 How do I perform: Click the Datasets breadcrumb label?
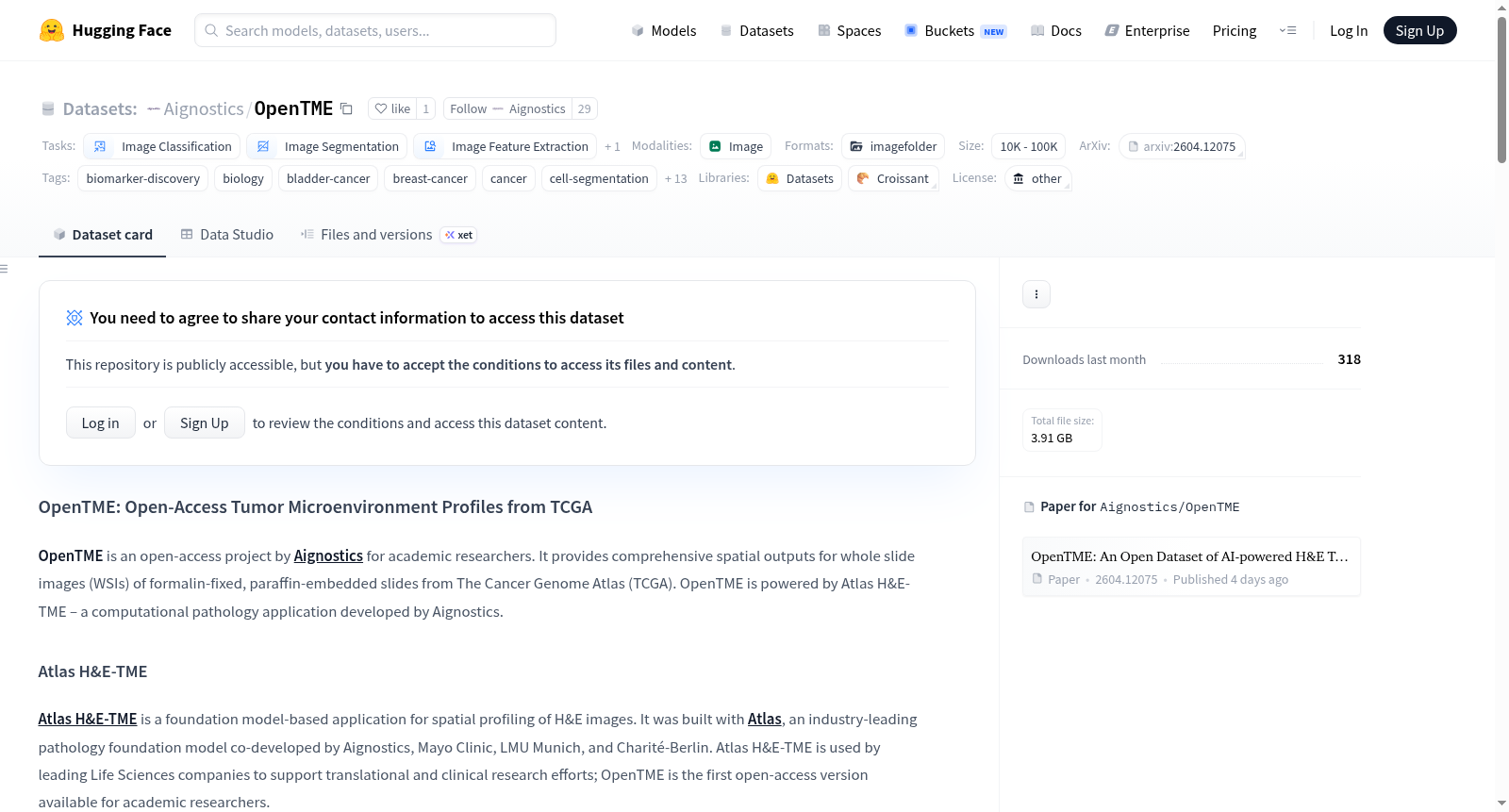100,109
